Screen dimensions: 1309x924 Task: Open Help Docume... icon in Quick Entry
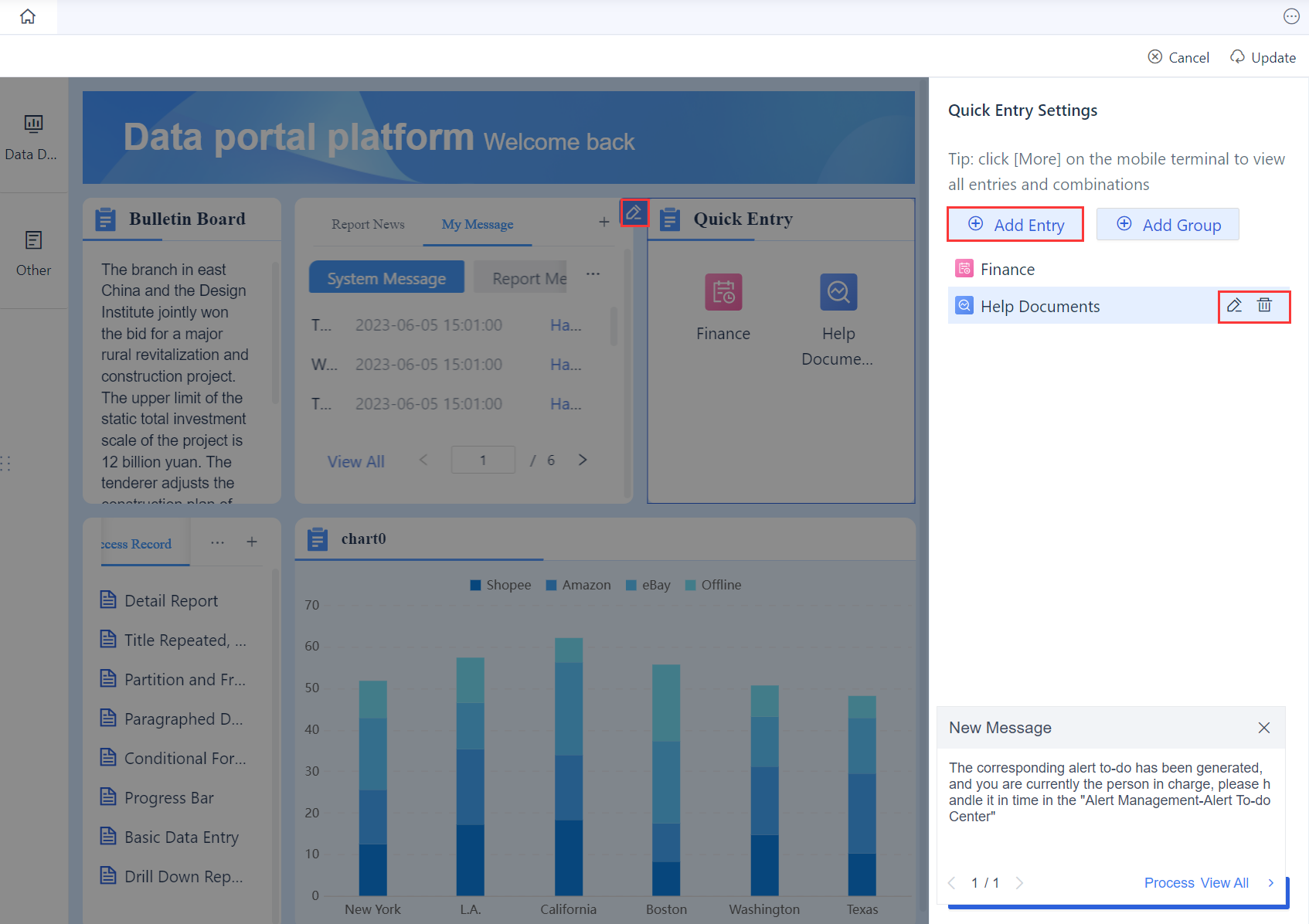(838, 292)
